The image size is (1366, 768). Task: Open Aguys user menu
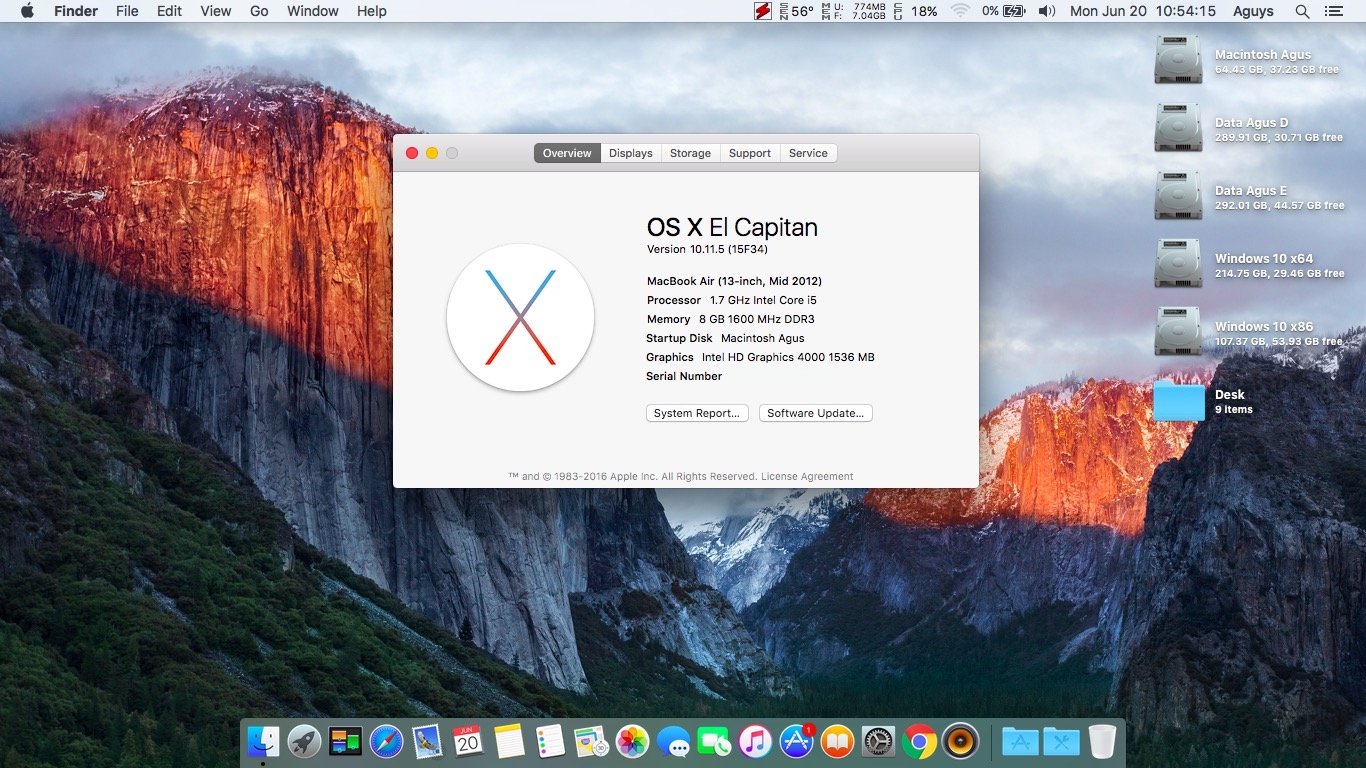click(1253, 11)
